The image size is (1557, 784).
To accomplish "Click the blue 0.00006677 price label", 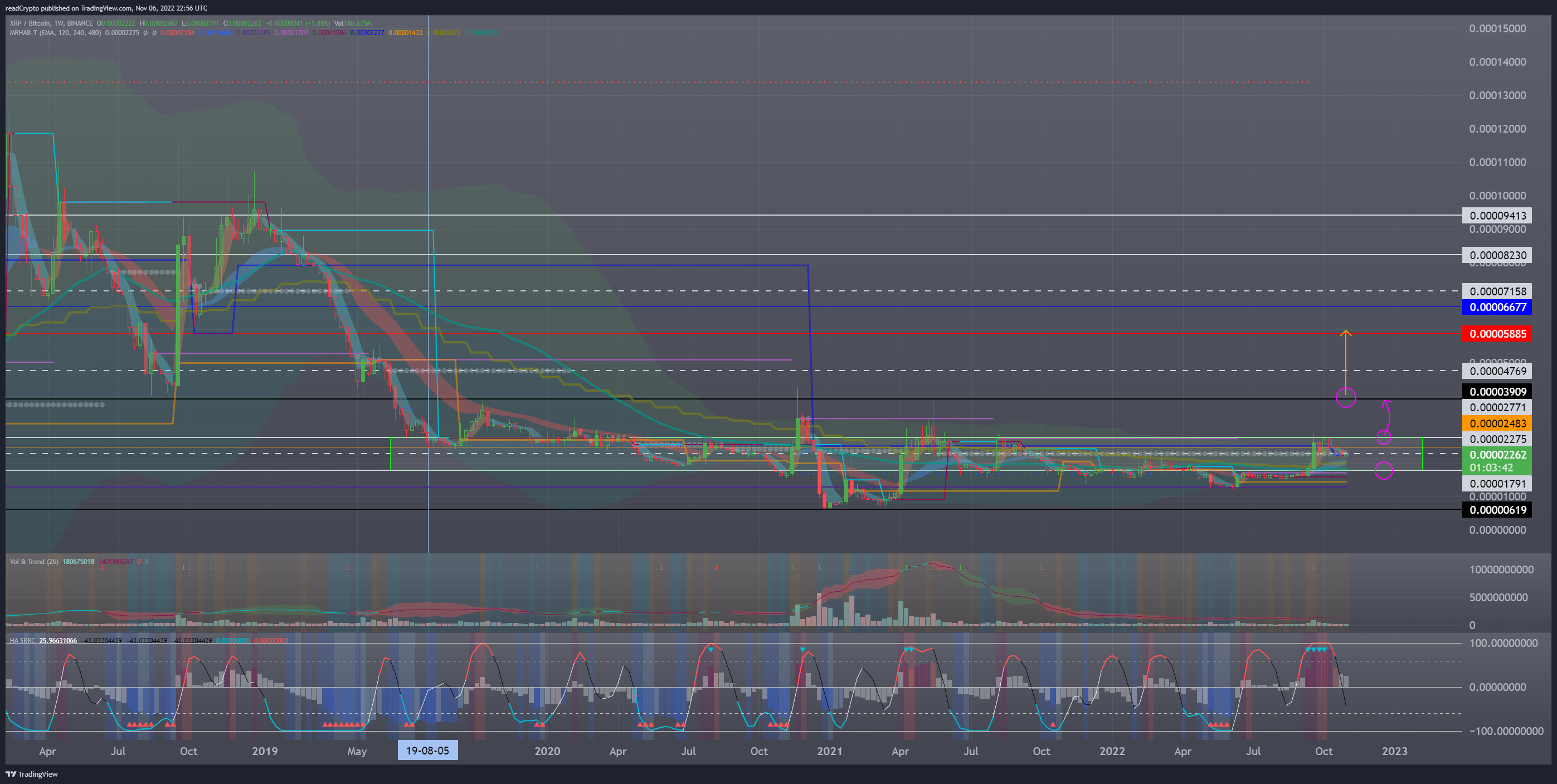I will (x=1497, y=307).
